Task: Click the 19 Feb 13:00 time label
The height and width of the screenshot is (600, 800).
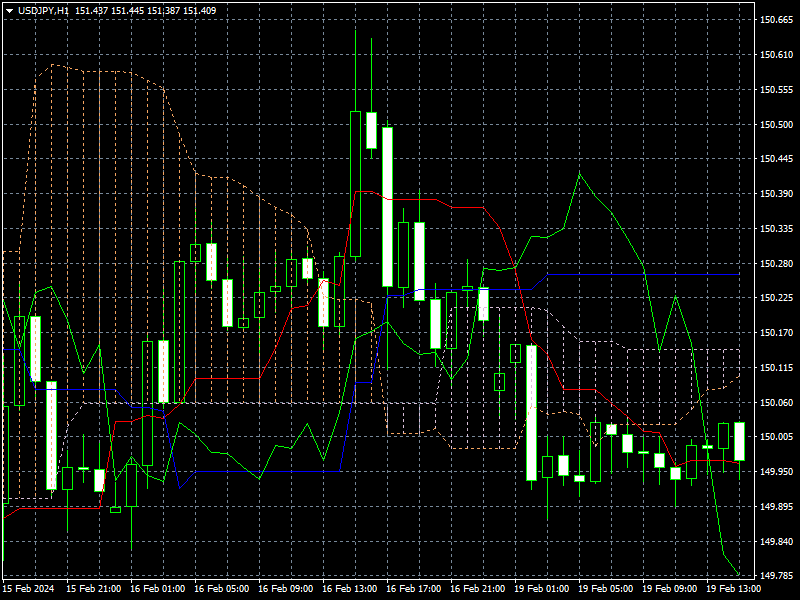Action: click(735, 589)
